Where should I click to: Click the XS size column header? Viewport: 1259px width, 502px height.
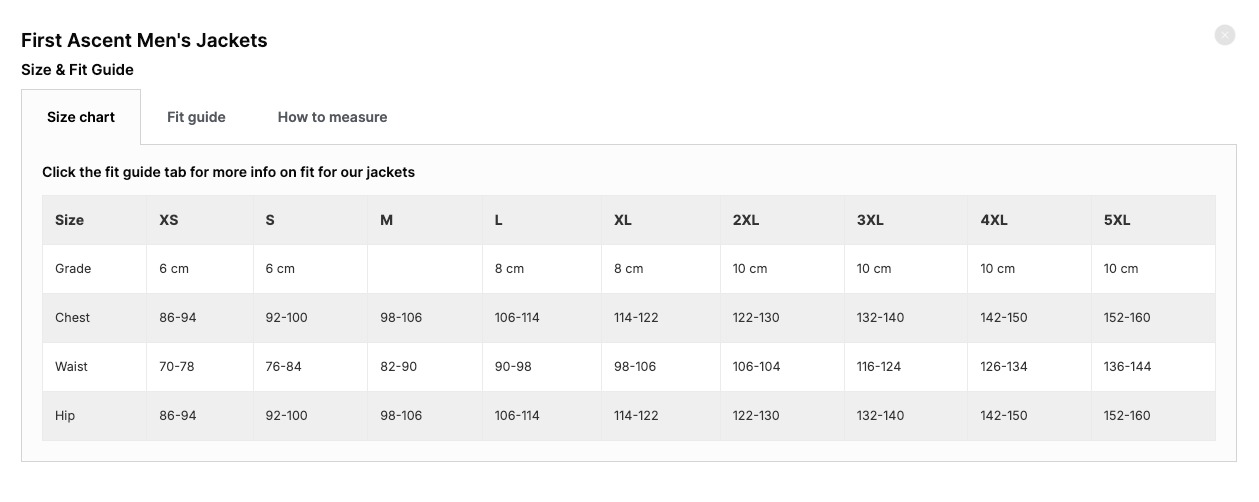[169, 220]
